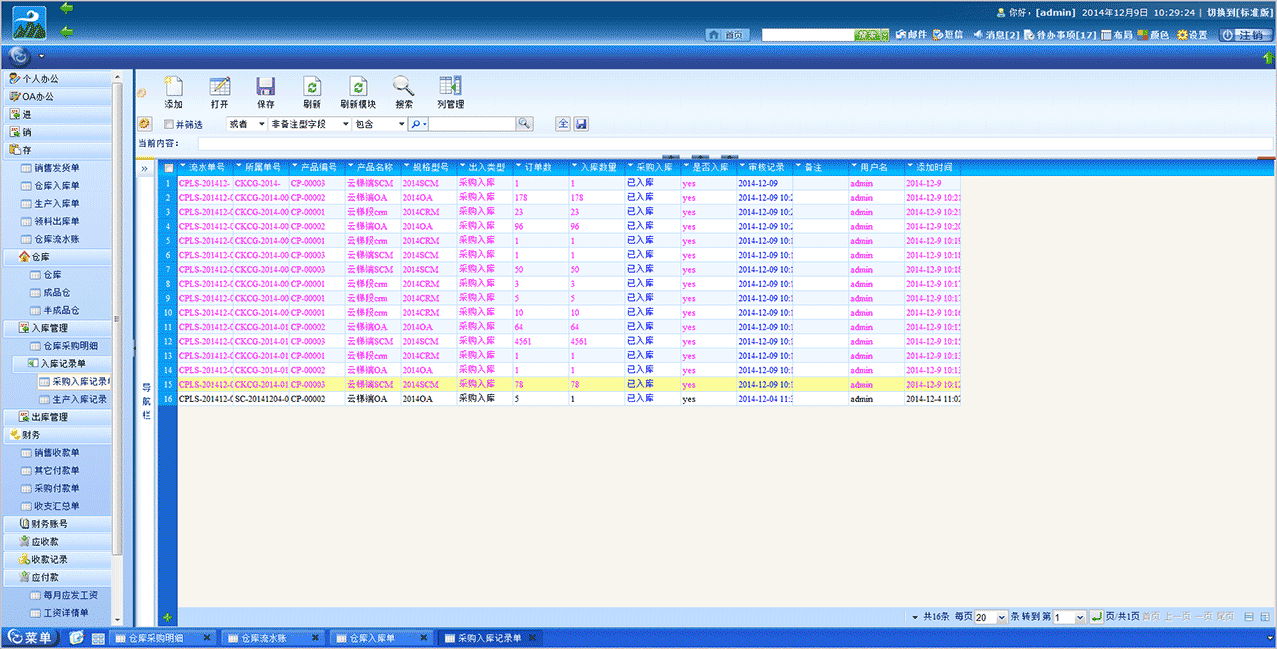
Task: Click the 菜单 start menu button
Action: click(x=31, y=638)
